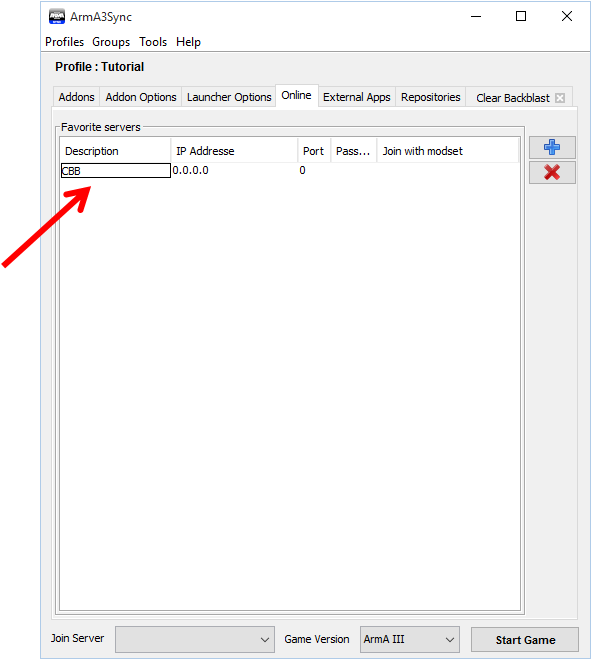Delete selected server with the red X
The width and height of the screenshot is (592, 660).
[x=552, y=172]
